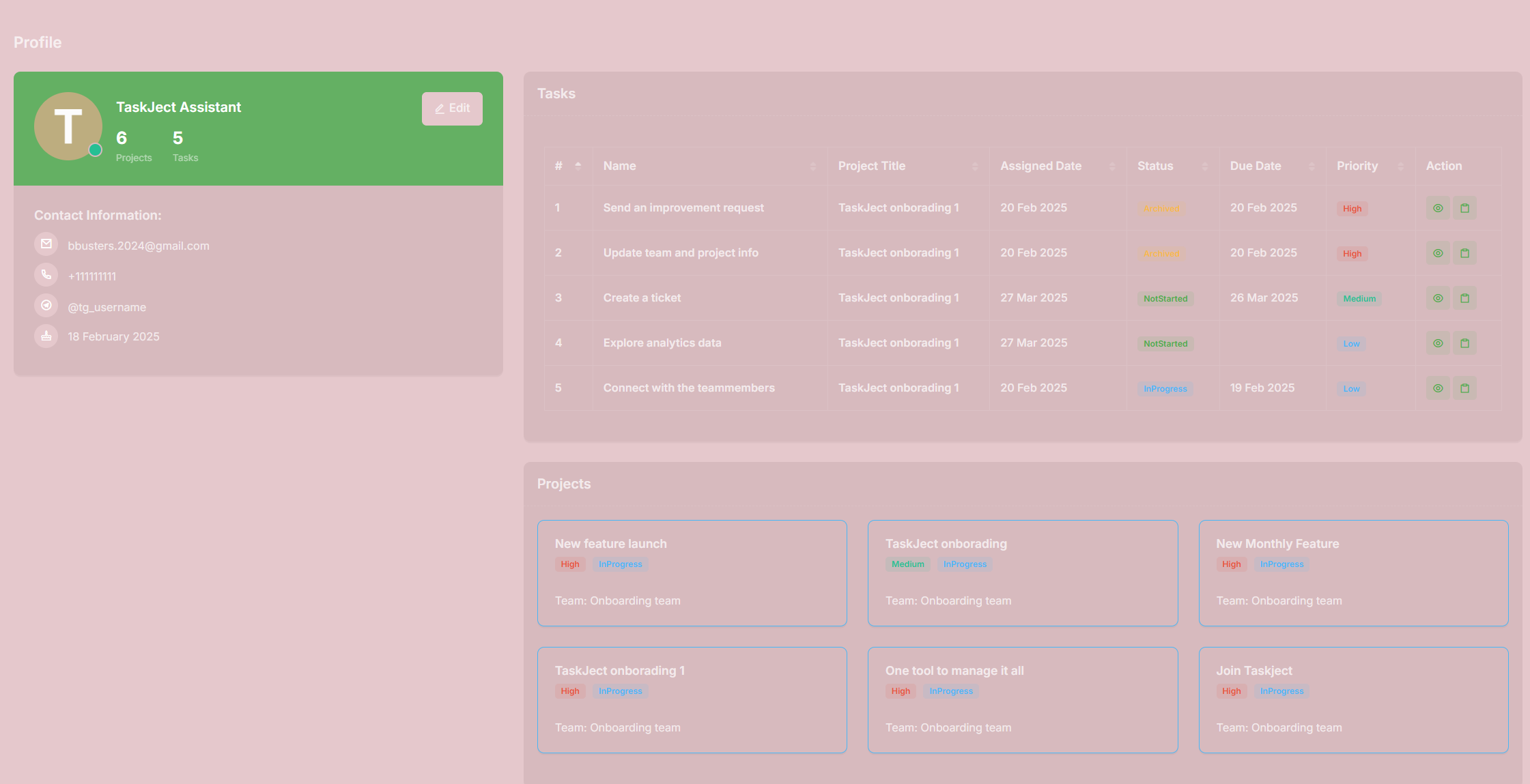Open clipboard icon for 'Update team and project info'

pos(1464,253)
